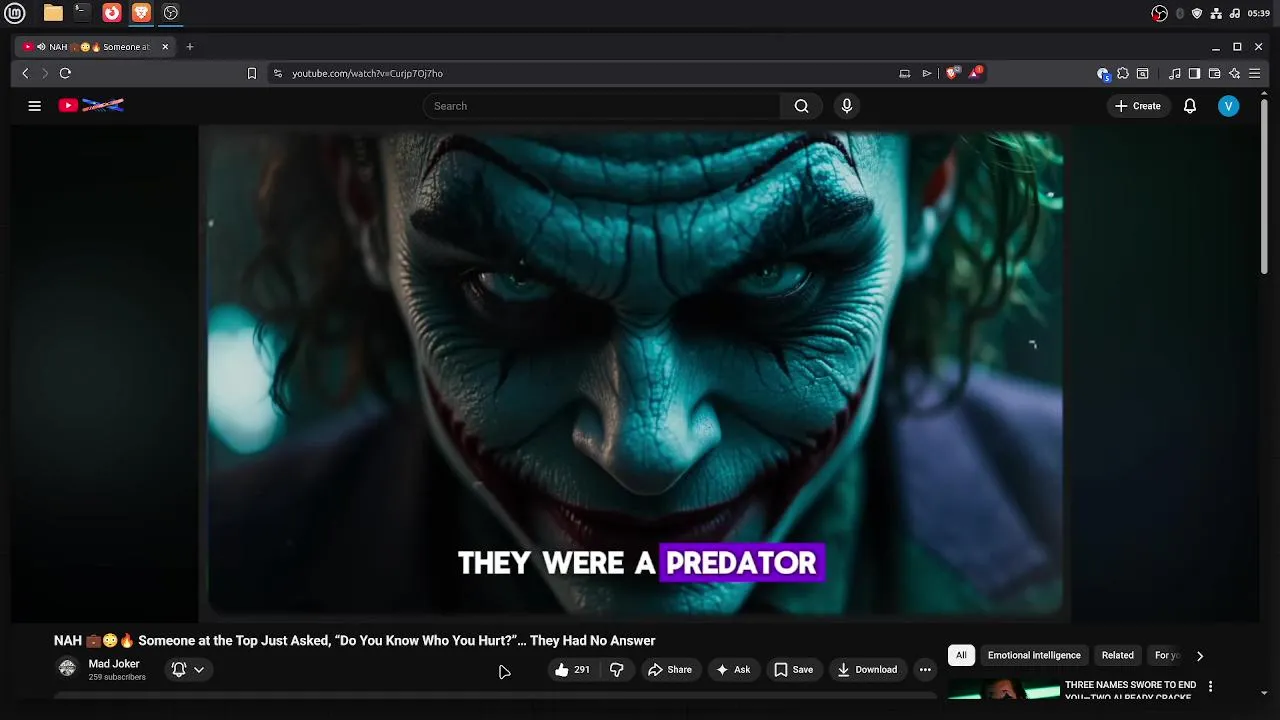Click the shield tray icon
The image size is (1280, 720).
[1197, 13]
